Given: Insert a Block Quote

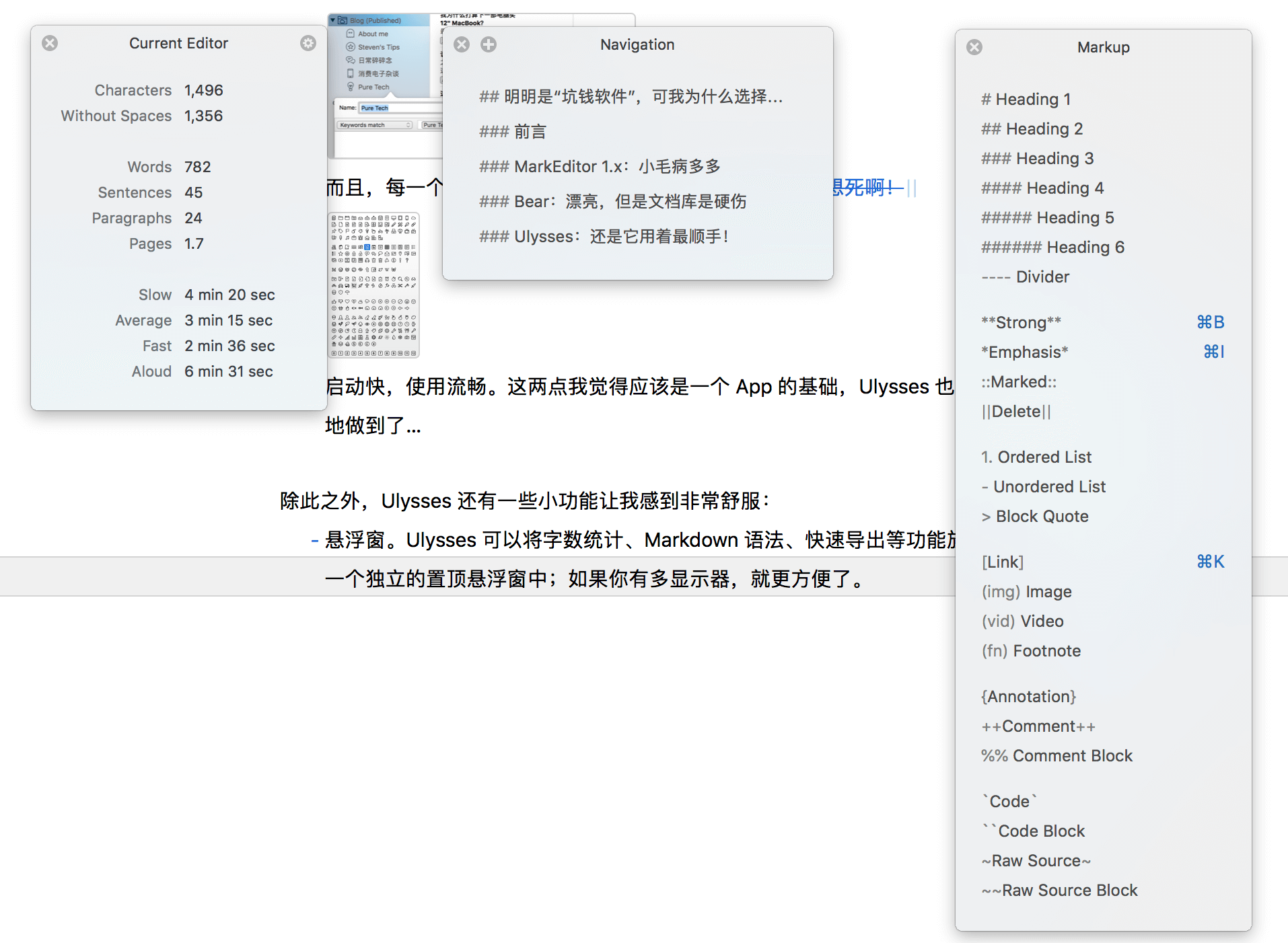Looking at the screenshot, I should [x=1035, y=517].
